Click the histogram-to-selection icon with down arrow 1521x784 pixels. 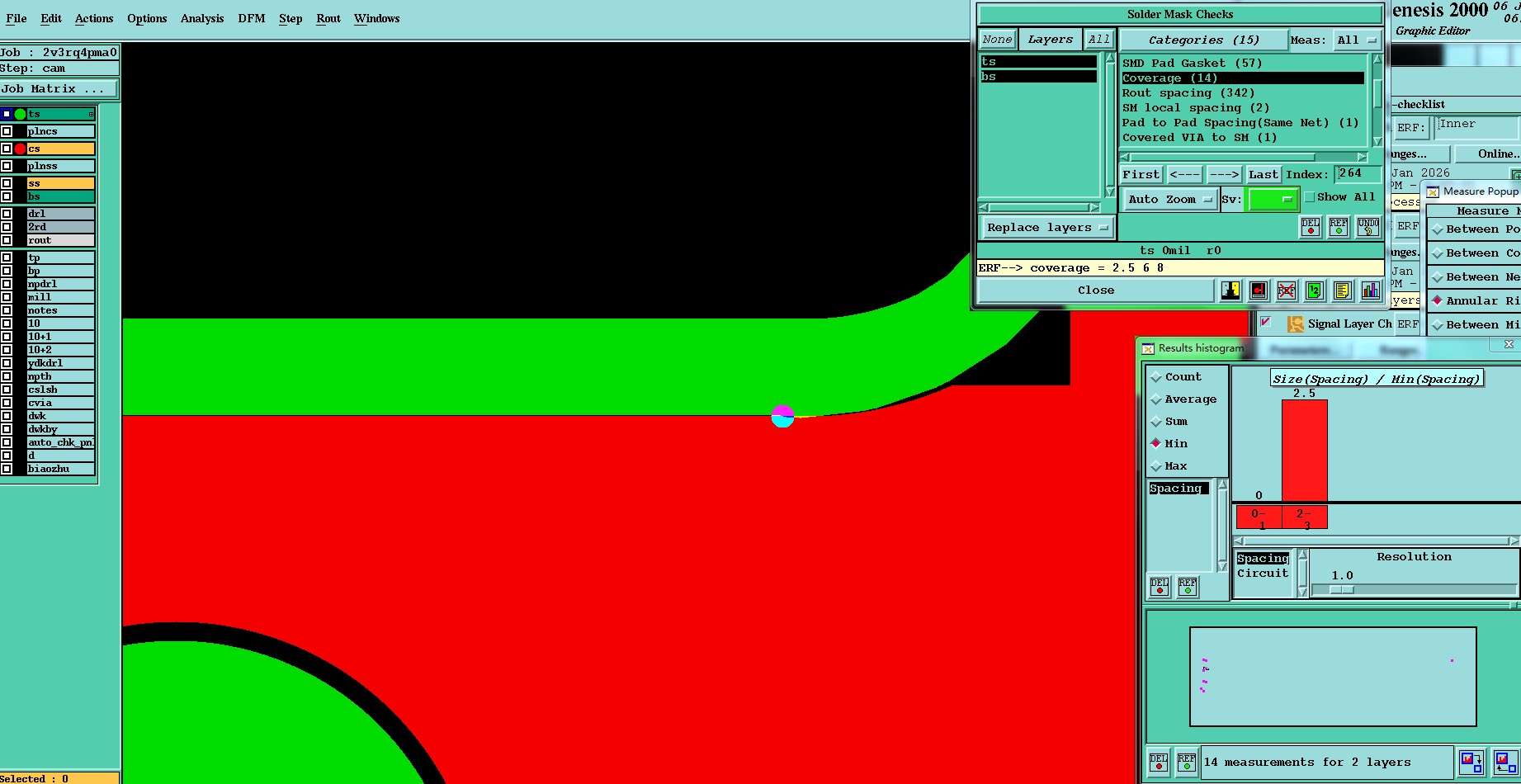[x=1471, y=762]
